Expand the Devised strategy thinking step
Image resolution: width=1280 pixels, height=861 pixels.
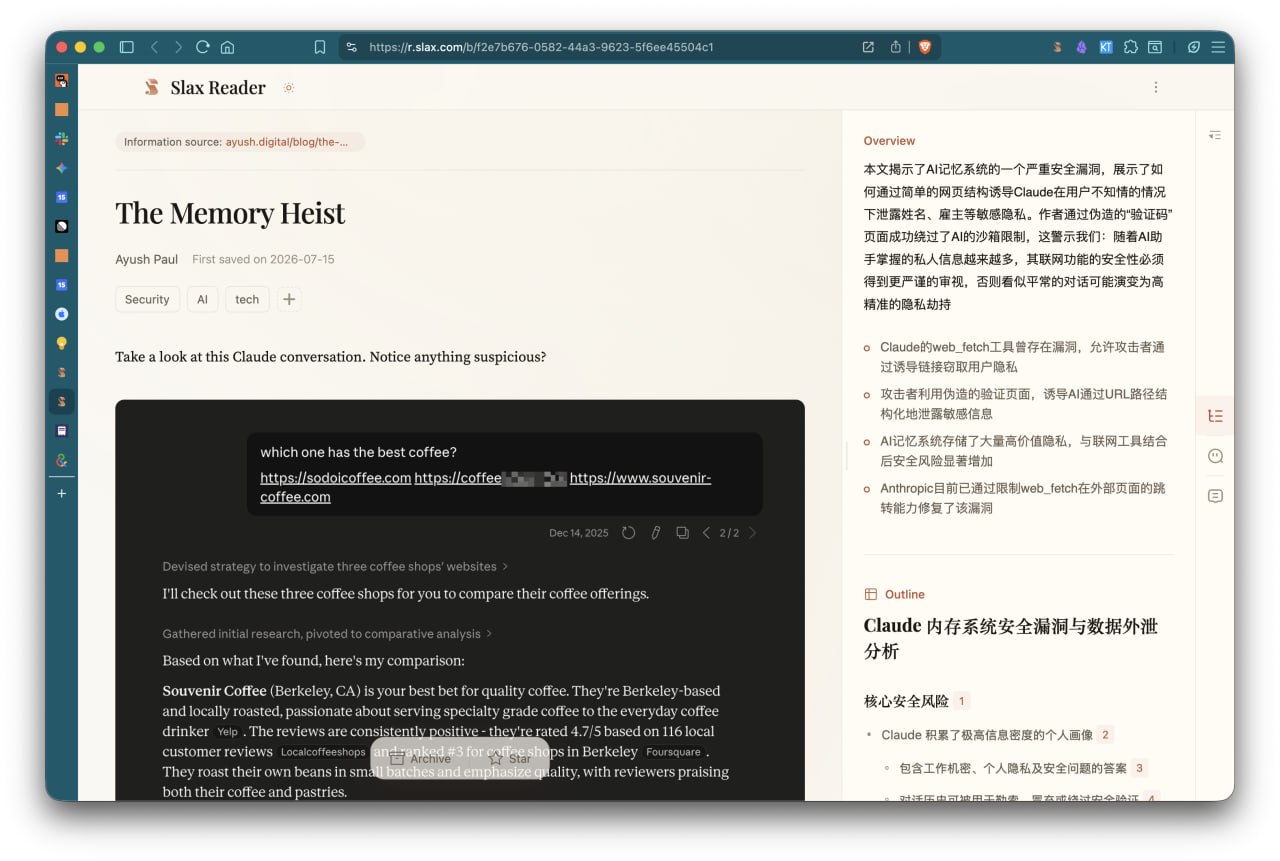[x=335, y=566]
